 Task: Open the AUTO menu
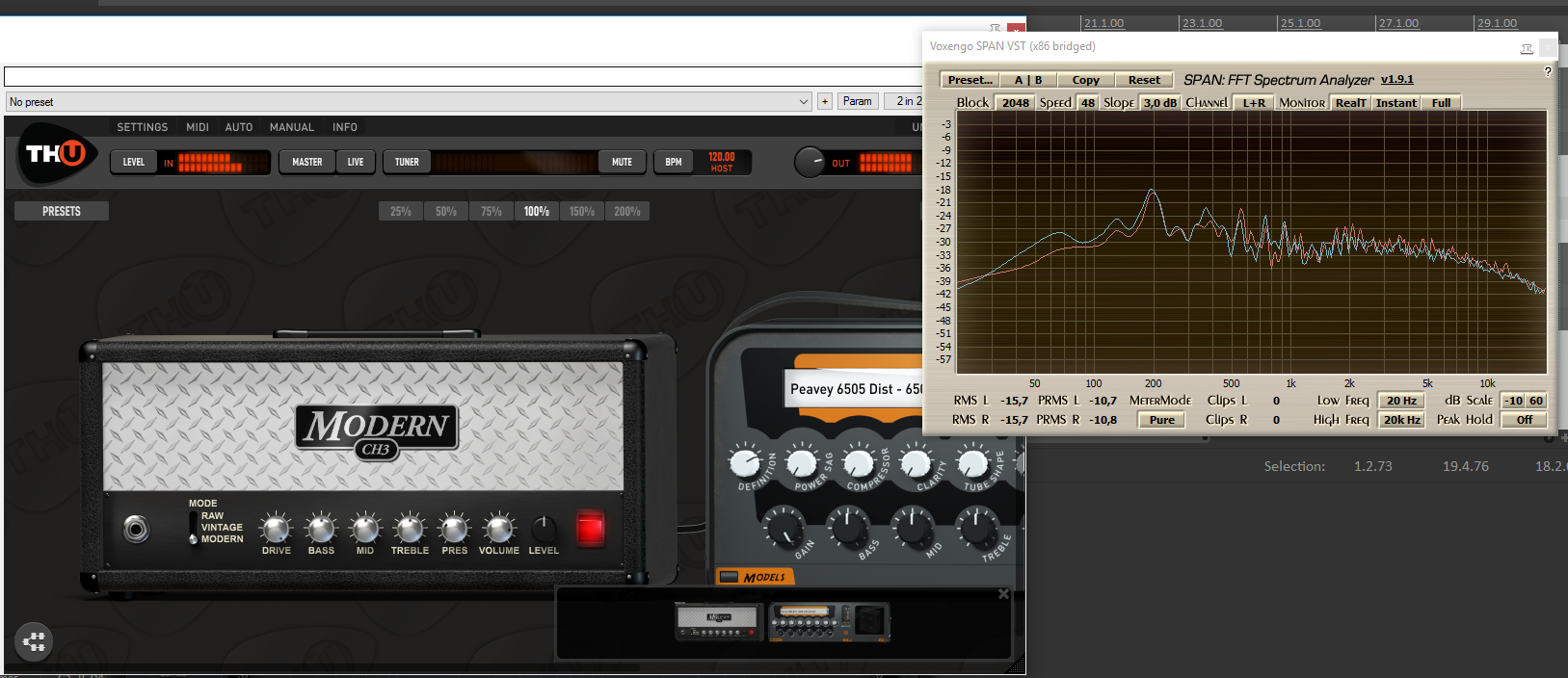coord(239,127)
